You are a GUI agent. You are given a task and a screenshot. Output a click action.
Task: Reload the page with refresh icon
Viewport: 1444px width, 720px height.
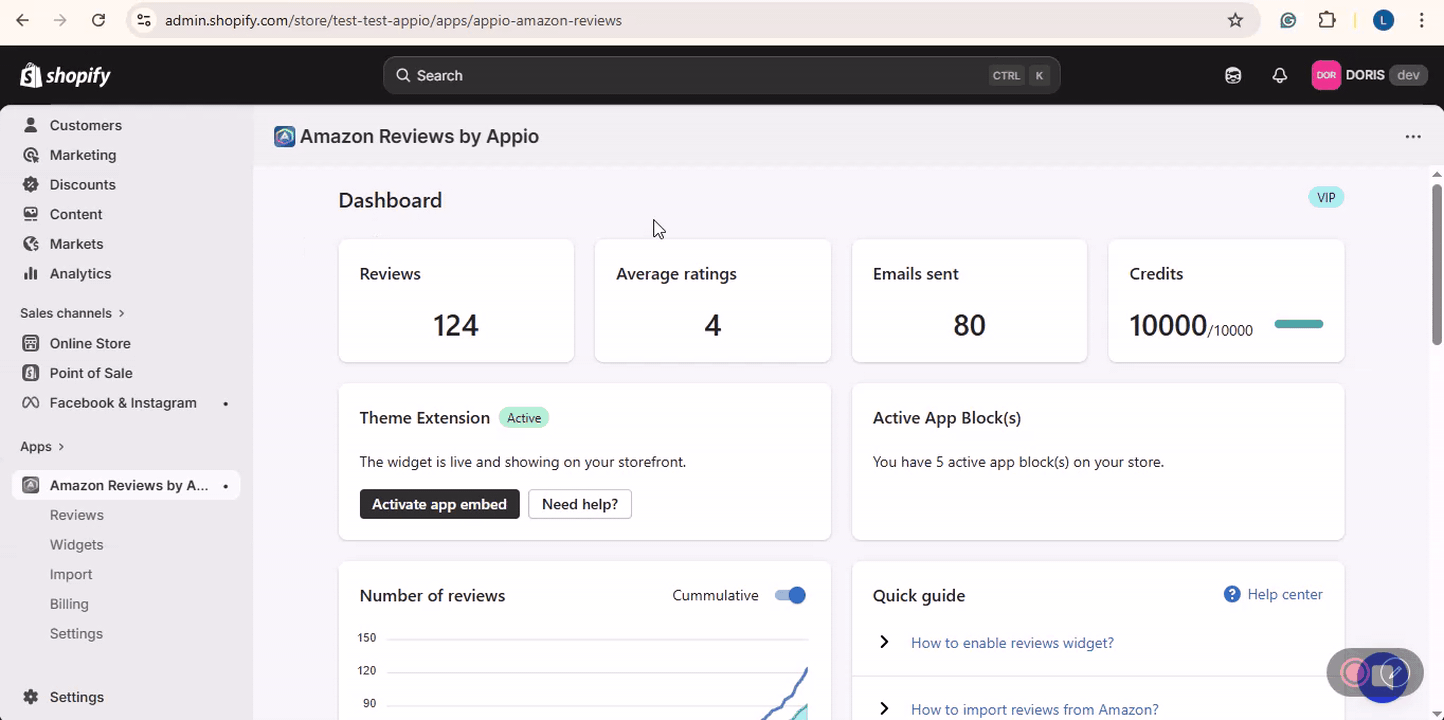(98, 20)
